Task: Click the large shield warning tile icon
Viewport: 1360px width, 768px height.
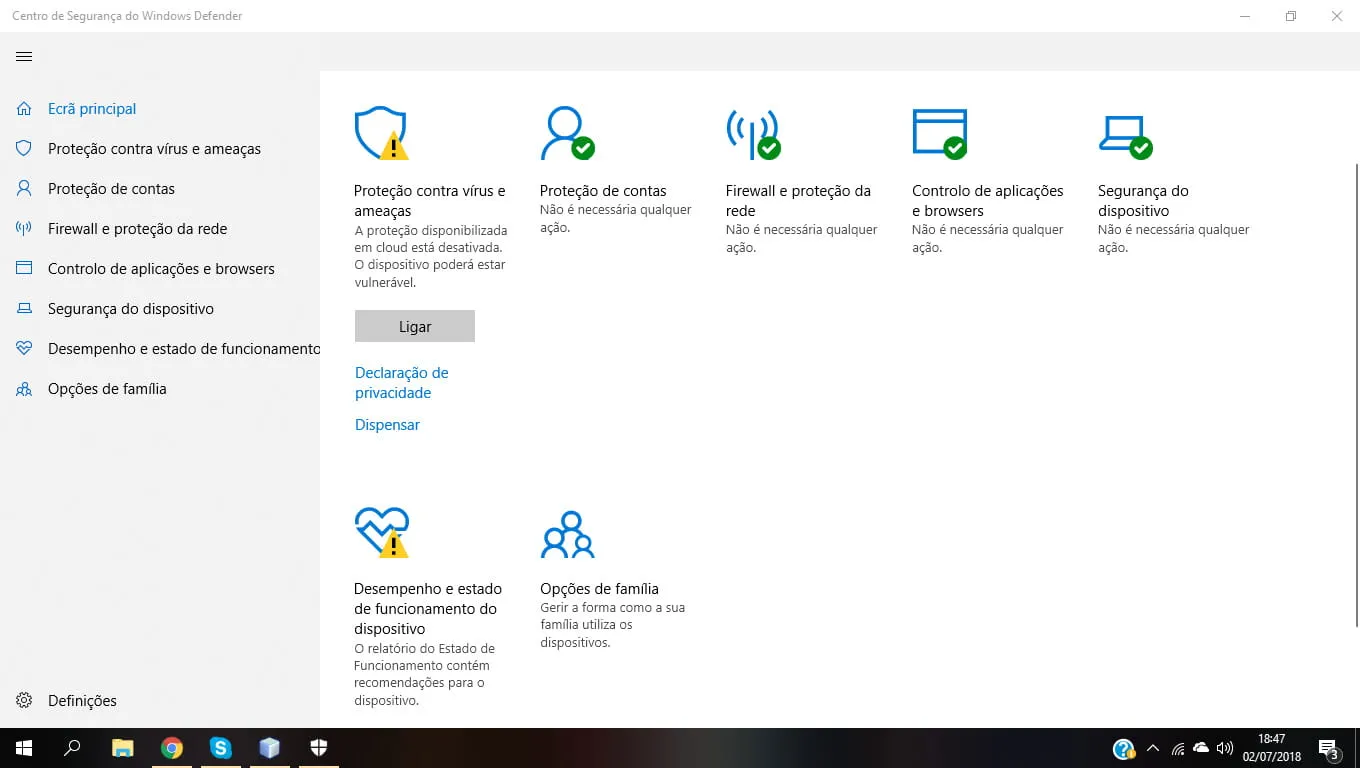Action: click(x=381, y=133)
